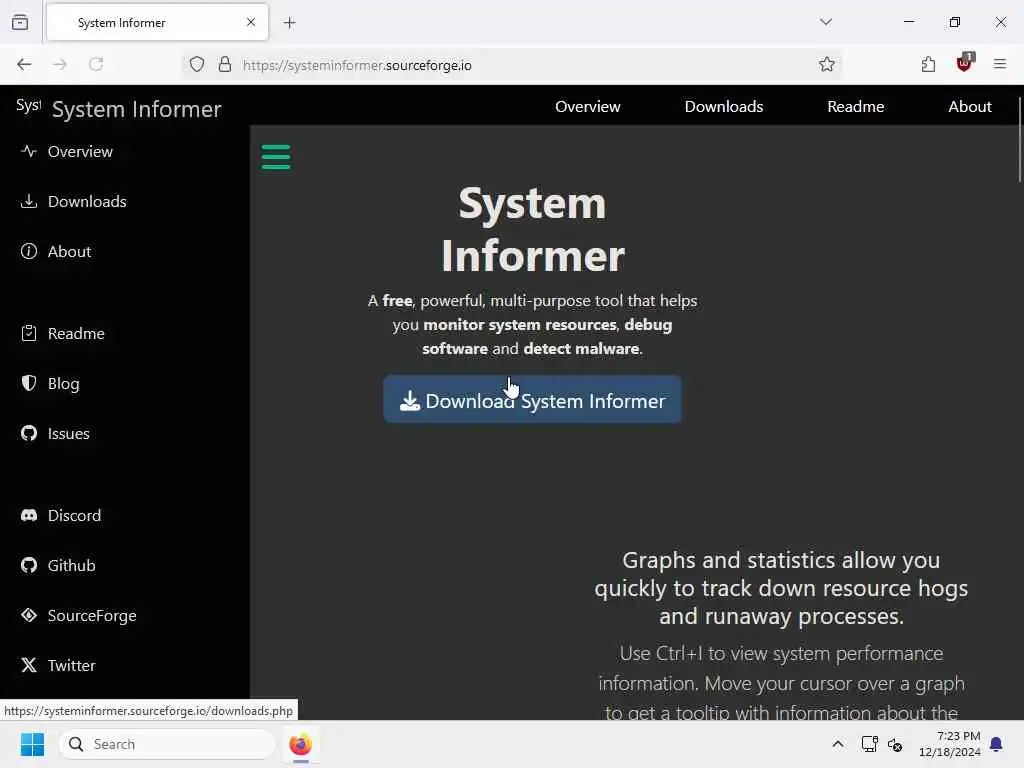Expand the list all tabs dropdown
The image size is (1024, 768).
click(826, 22)
